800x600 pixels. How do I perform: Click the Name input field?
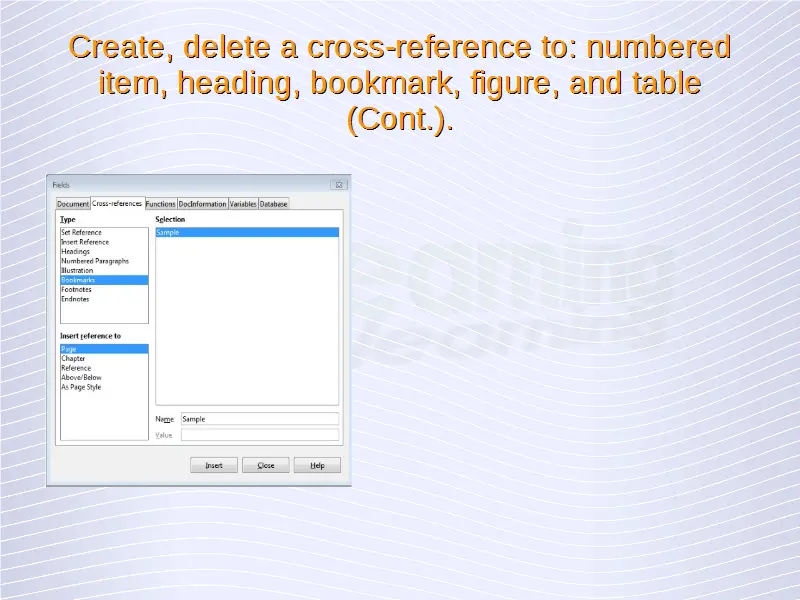(259, 419)
